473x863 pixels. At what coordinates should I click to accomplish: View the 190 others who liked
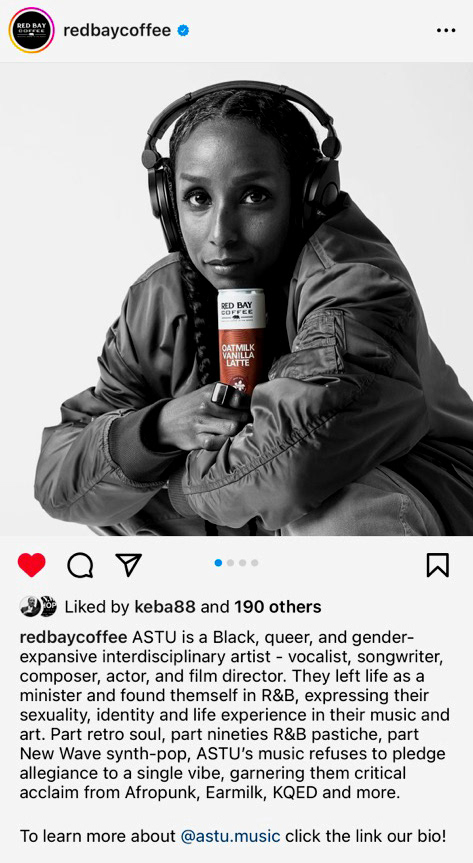[278, 607]
